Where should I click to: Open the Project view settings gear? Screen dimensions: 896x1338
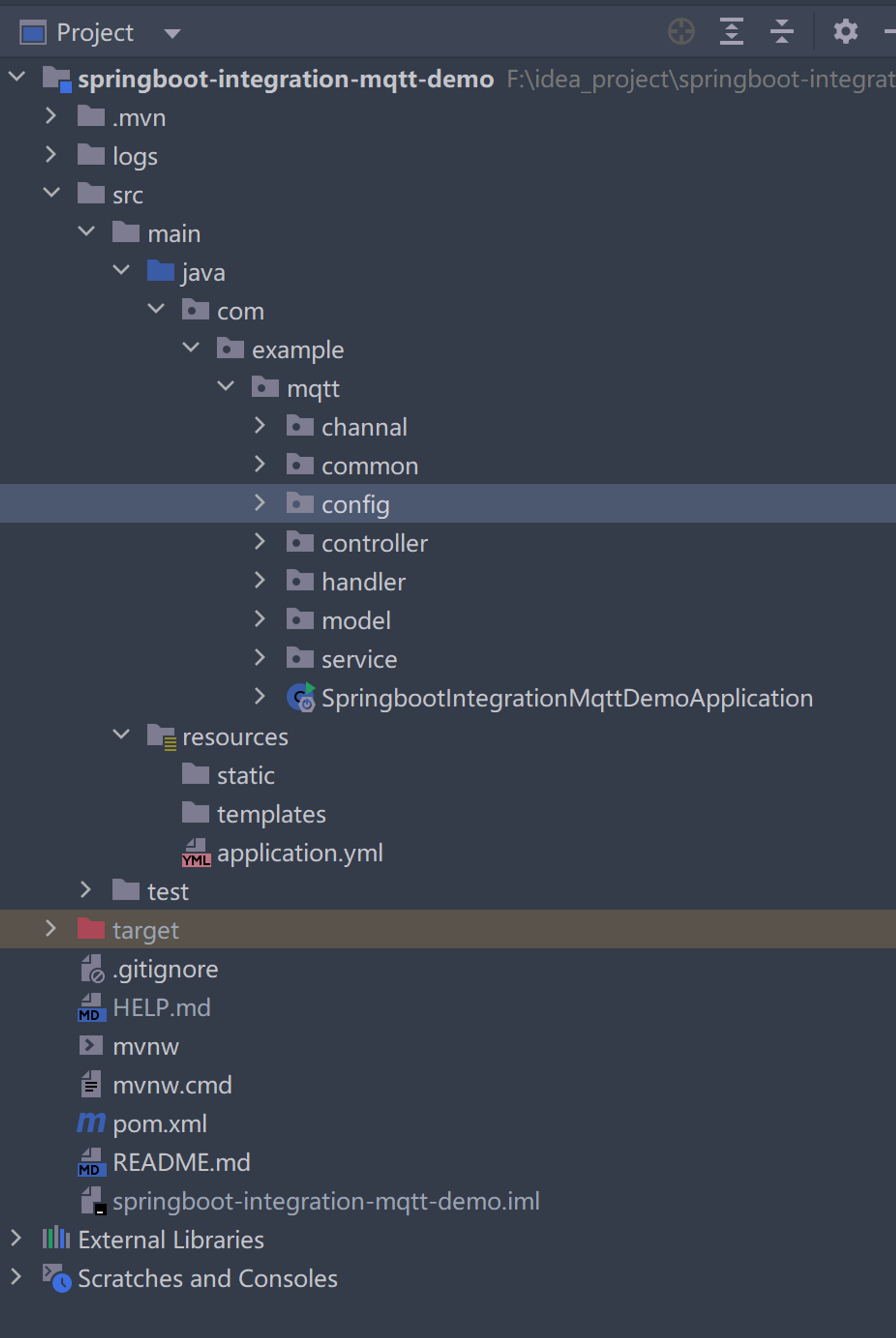845,31
